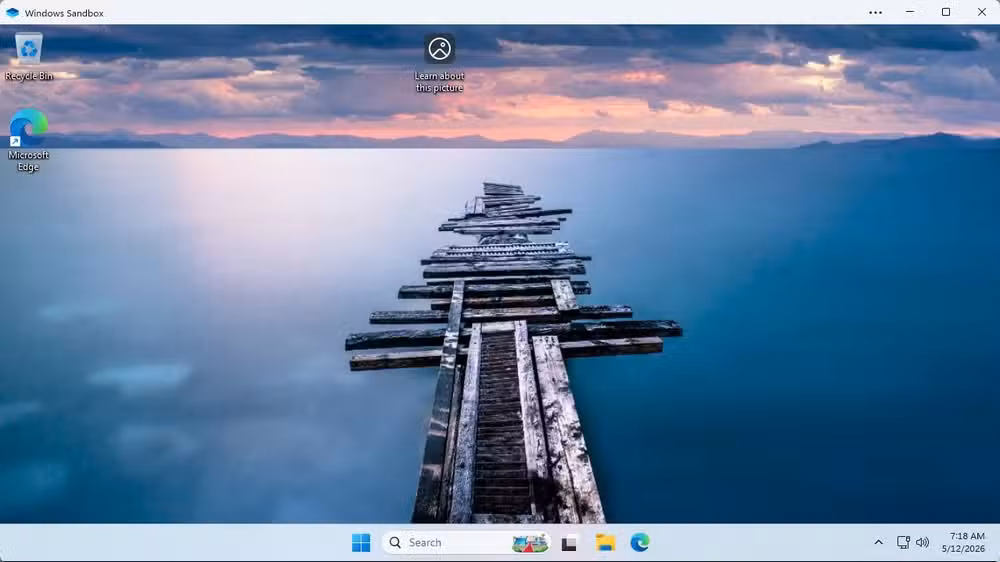Click the "Recycle Bin" label text
The image size is (1000, 562).
point(29,76)
